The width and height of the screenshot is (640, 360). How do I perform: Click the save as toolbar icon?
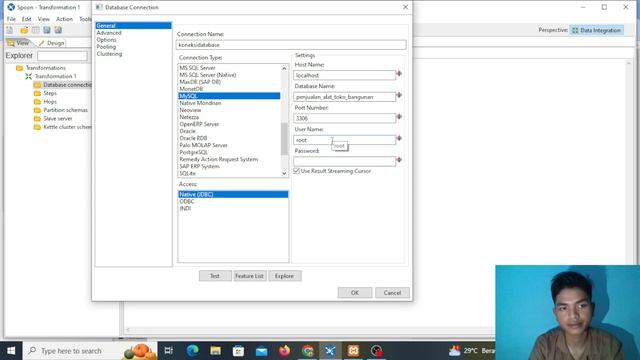click(x=58, y=30)
